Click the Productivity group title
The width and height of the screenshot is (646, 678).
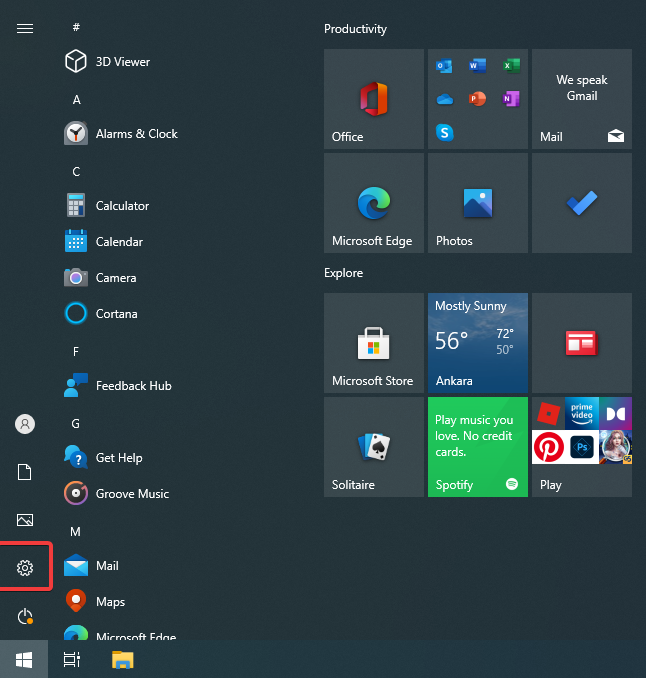[355, 29]
